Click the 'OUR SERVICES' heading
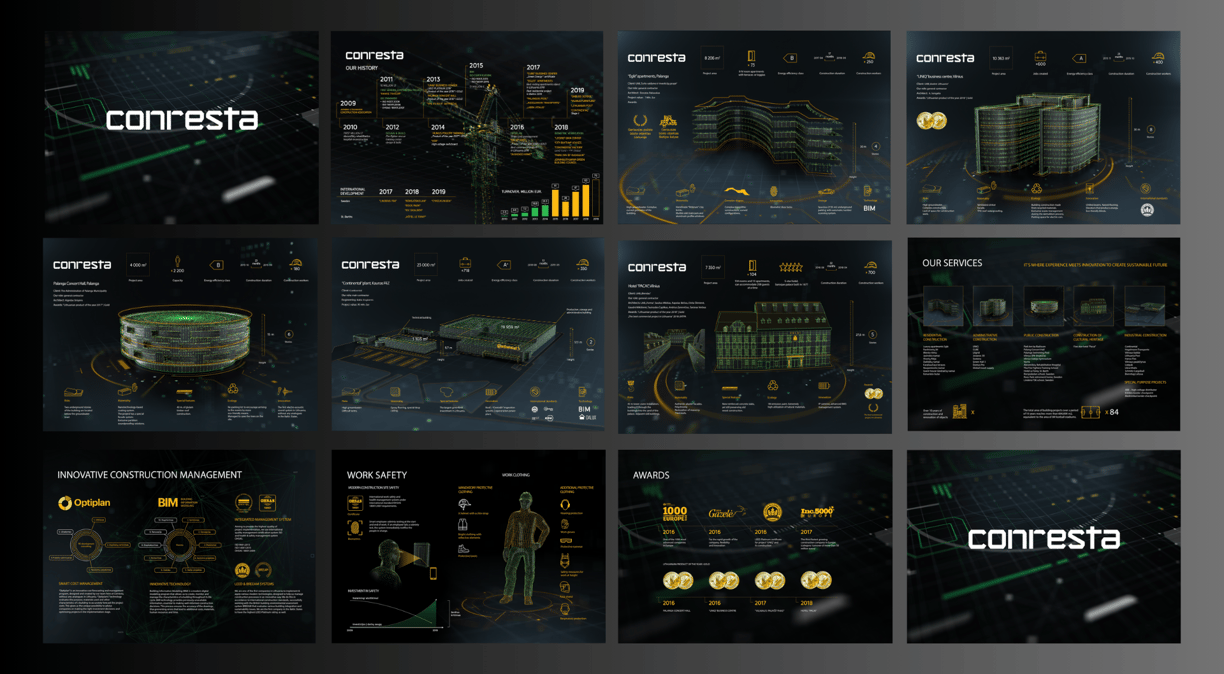The height and width of the screenshot is (674, 1224). (952, 263)
